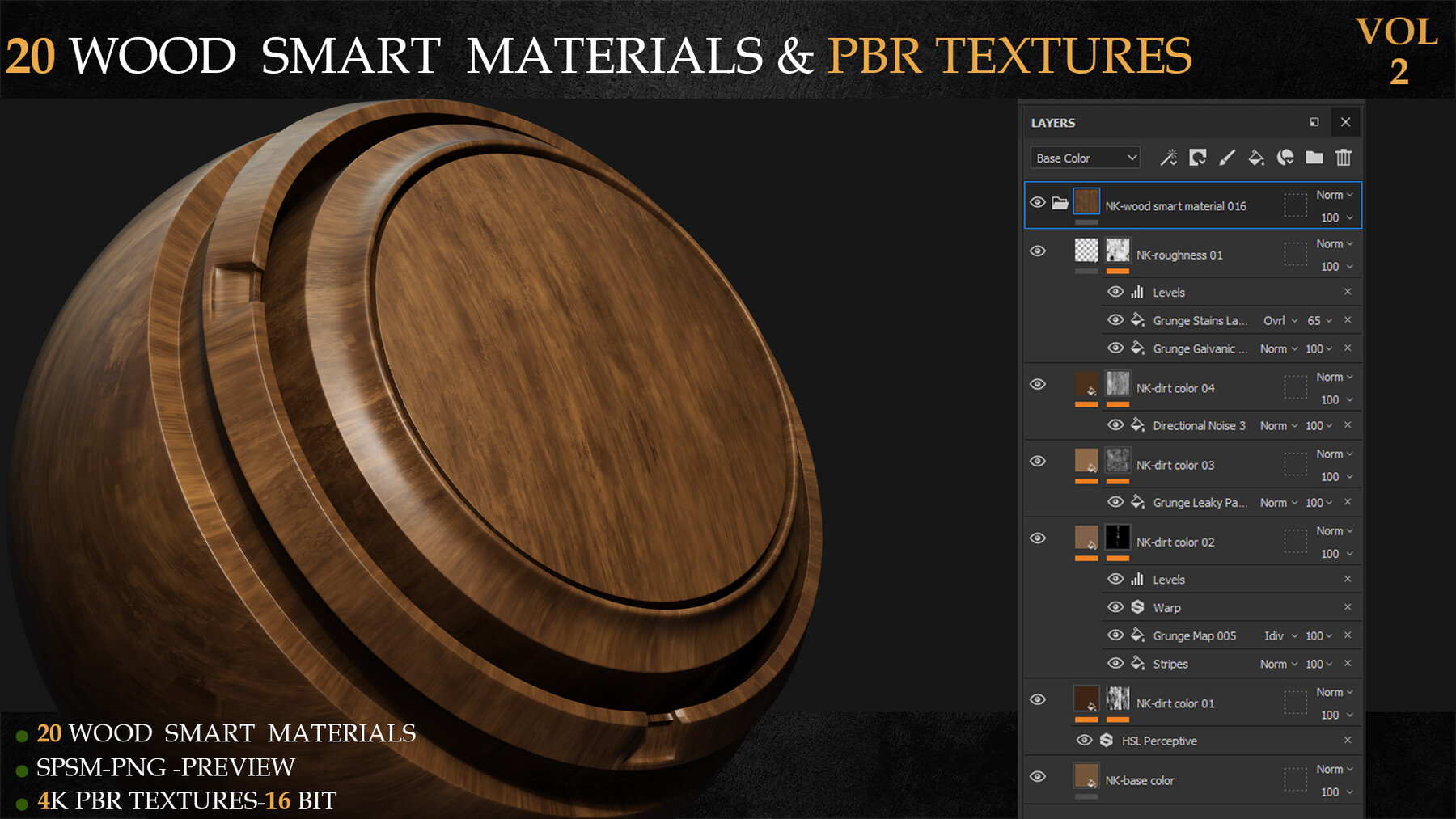The image size is (1456, 819).
Task: Add a new paint layer with the brush icon
Action: [1226, 158]
